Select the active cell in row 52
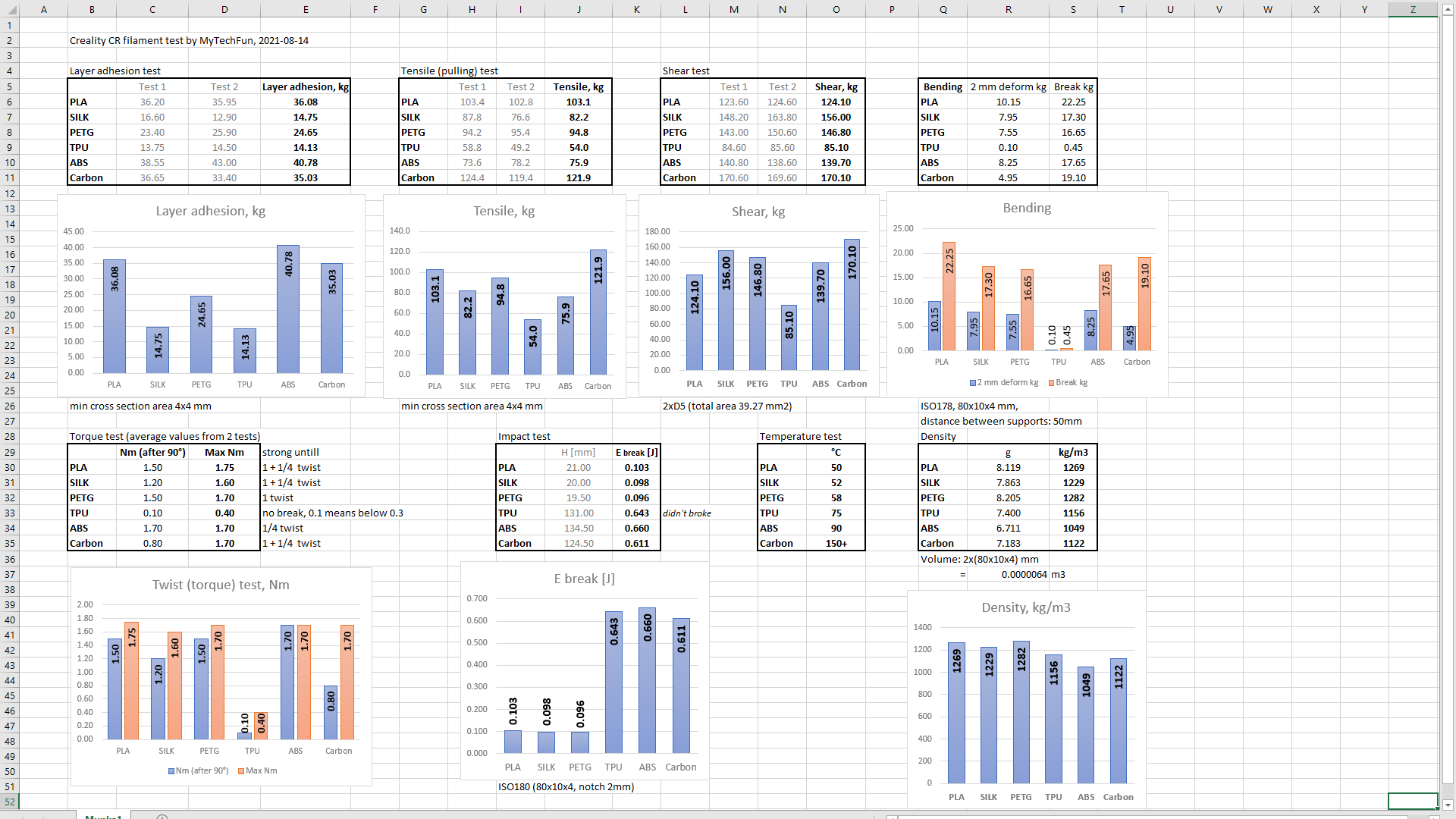This screenshot has height=819, width=1456. pyautogui.click(x=1413, y=802)
